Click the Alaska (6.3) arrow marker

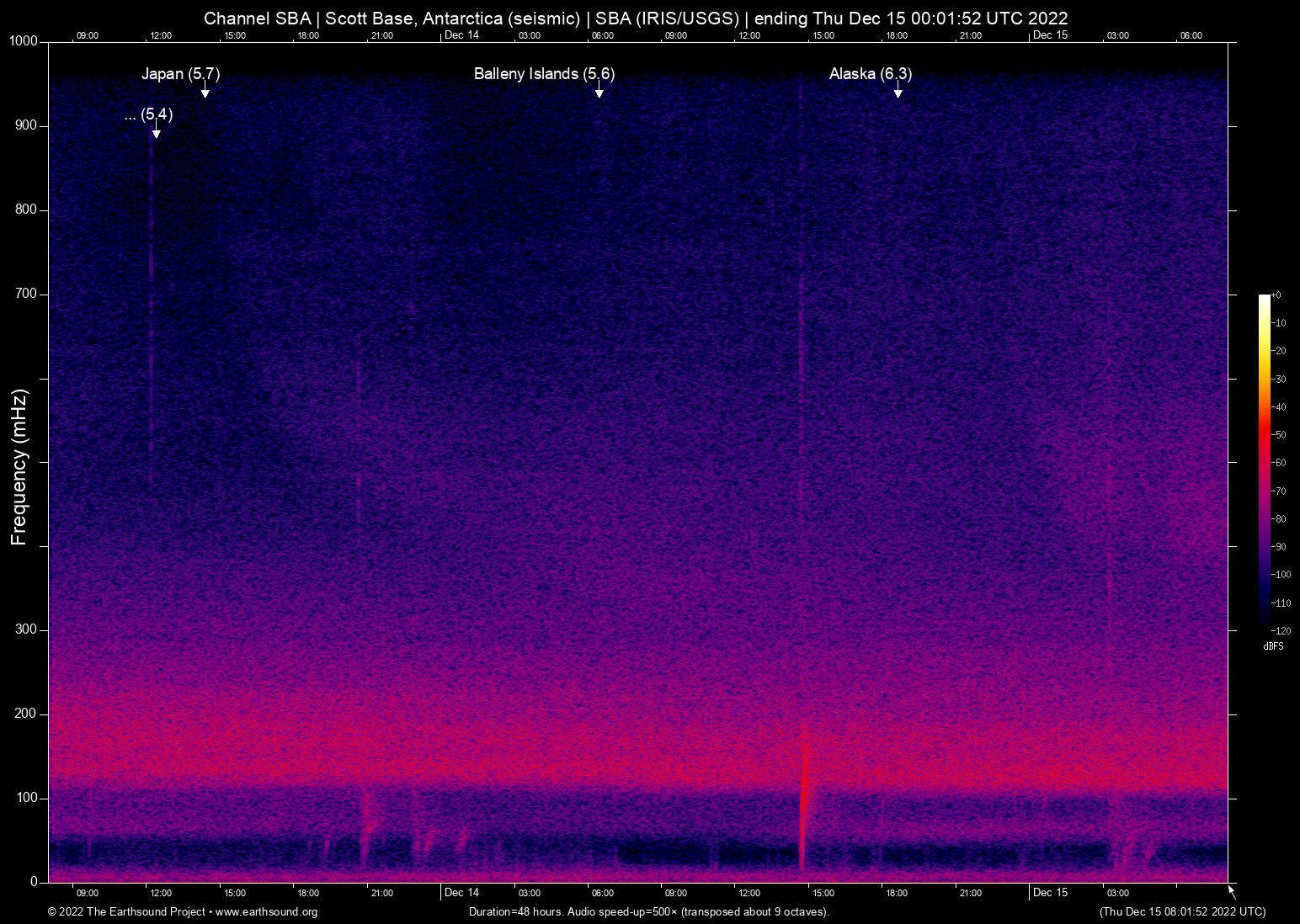[898, 92]
